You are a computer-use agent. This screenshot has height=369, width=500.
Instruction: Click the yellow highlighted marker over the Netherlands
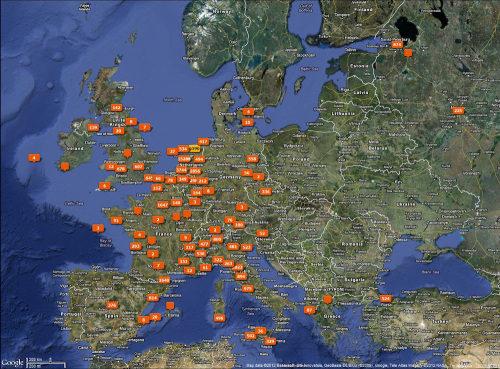coord(194,149)
